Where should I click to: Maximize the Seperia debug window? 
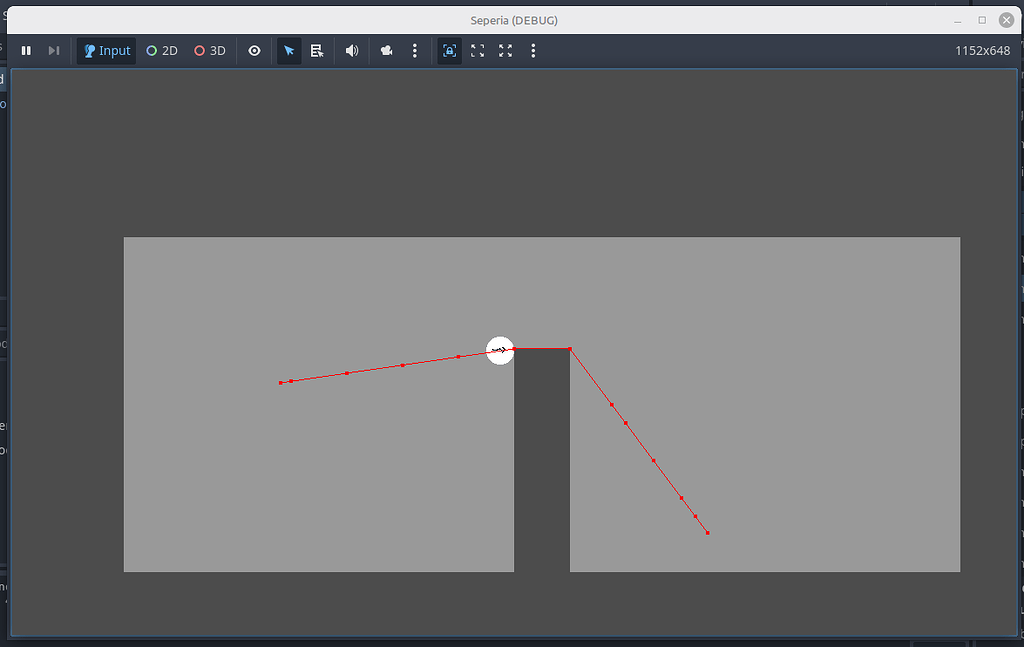982,20
